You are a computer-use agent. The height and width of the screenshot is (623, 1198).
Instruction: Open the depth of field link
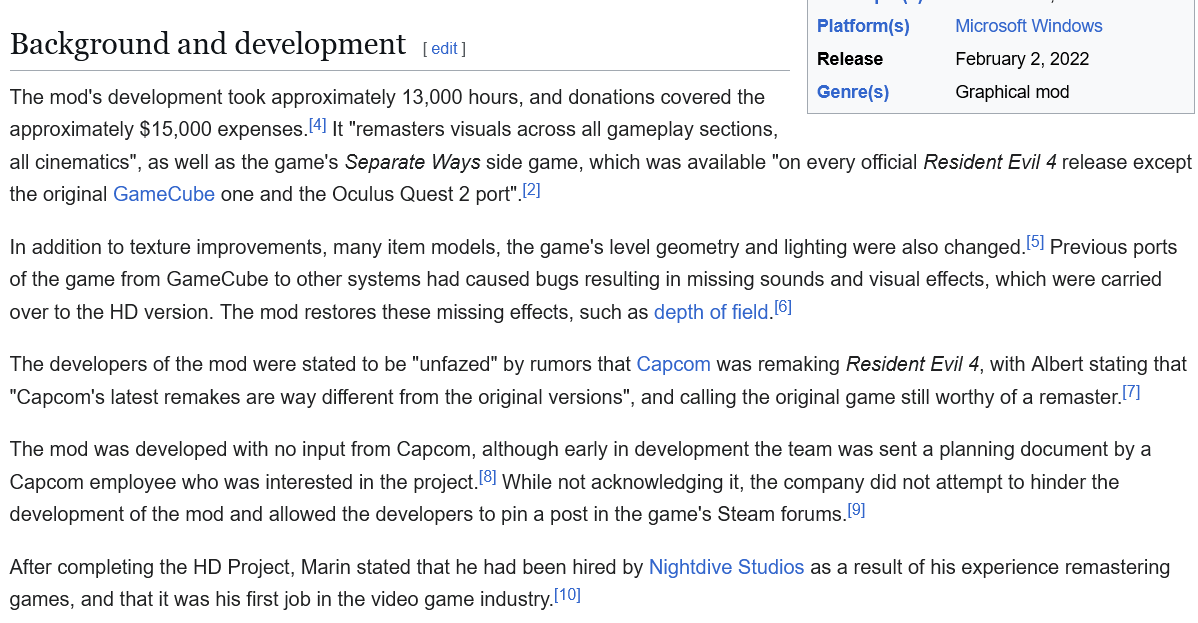(x=711, y=313)
